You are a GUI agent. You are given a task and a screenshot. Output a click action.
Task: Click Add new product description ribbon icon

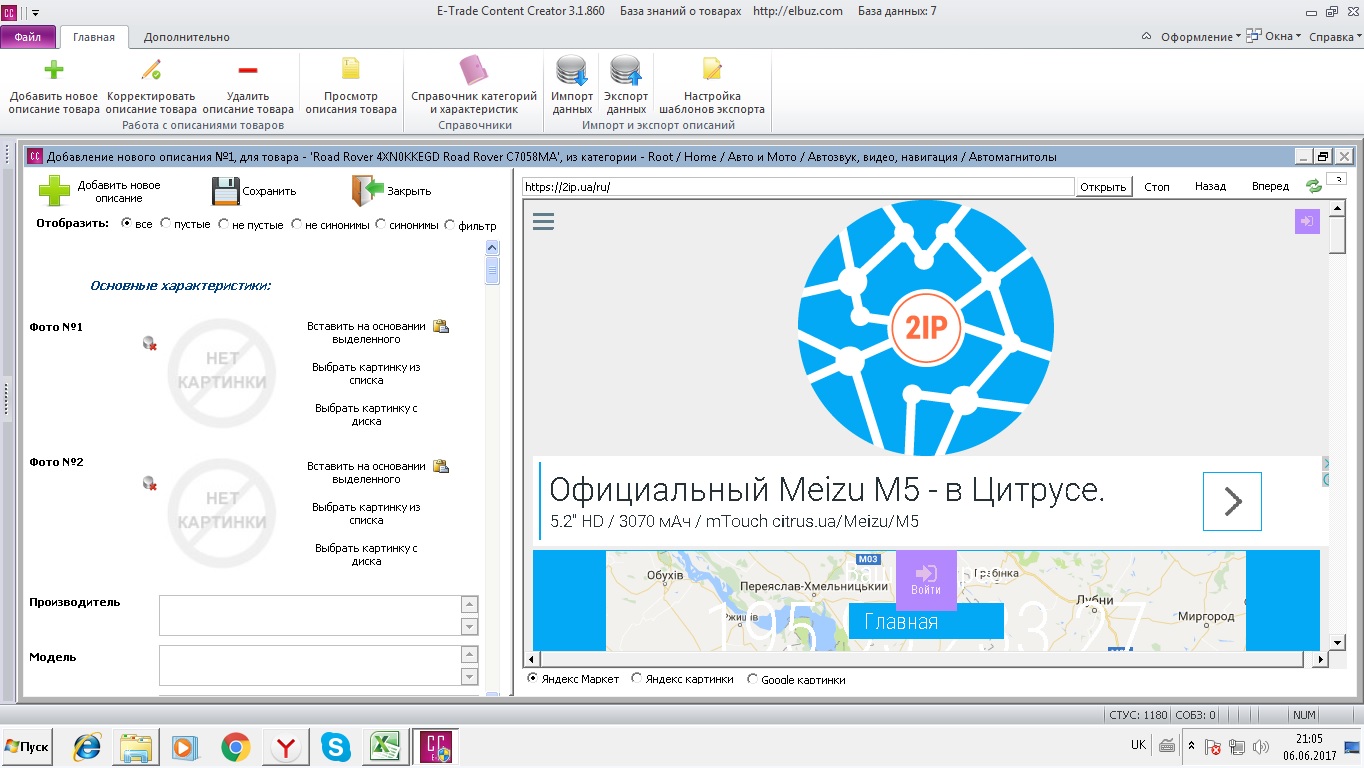tap(54, 70)
